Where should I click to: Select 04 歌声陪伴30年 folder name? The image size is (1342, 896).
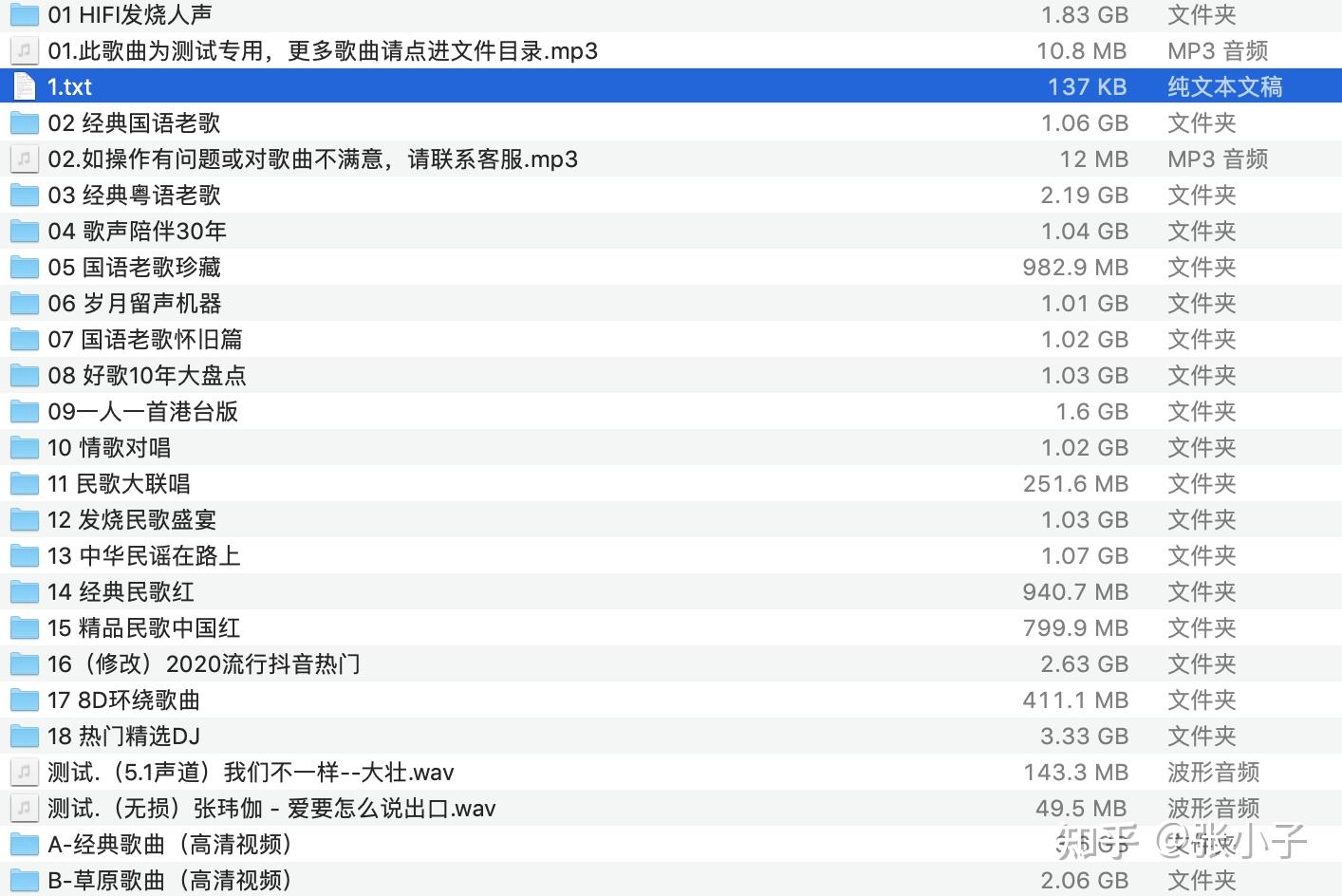138,232
